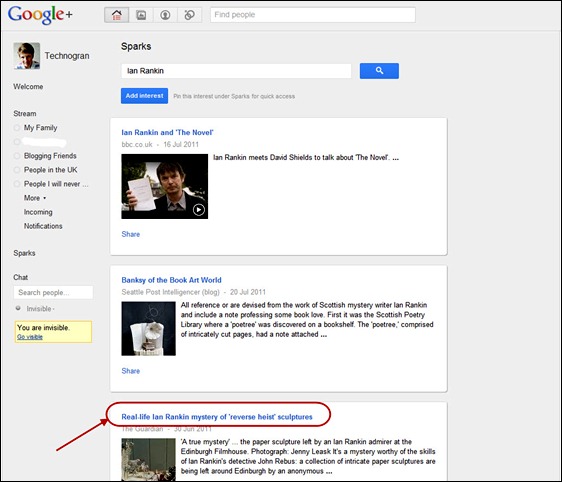The height and width of the screenshot is (482, 562).
Task: Click Technogran profile photo
Action: (27, 56)
